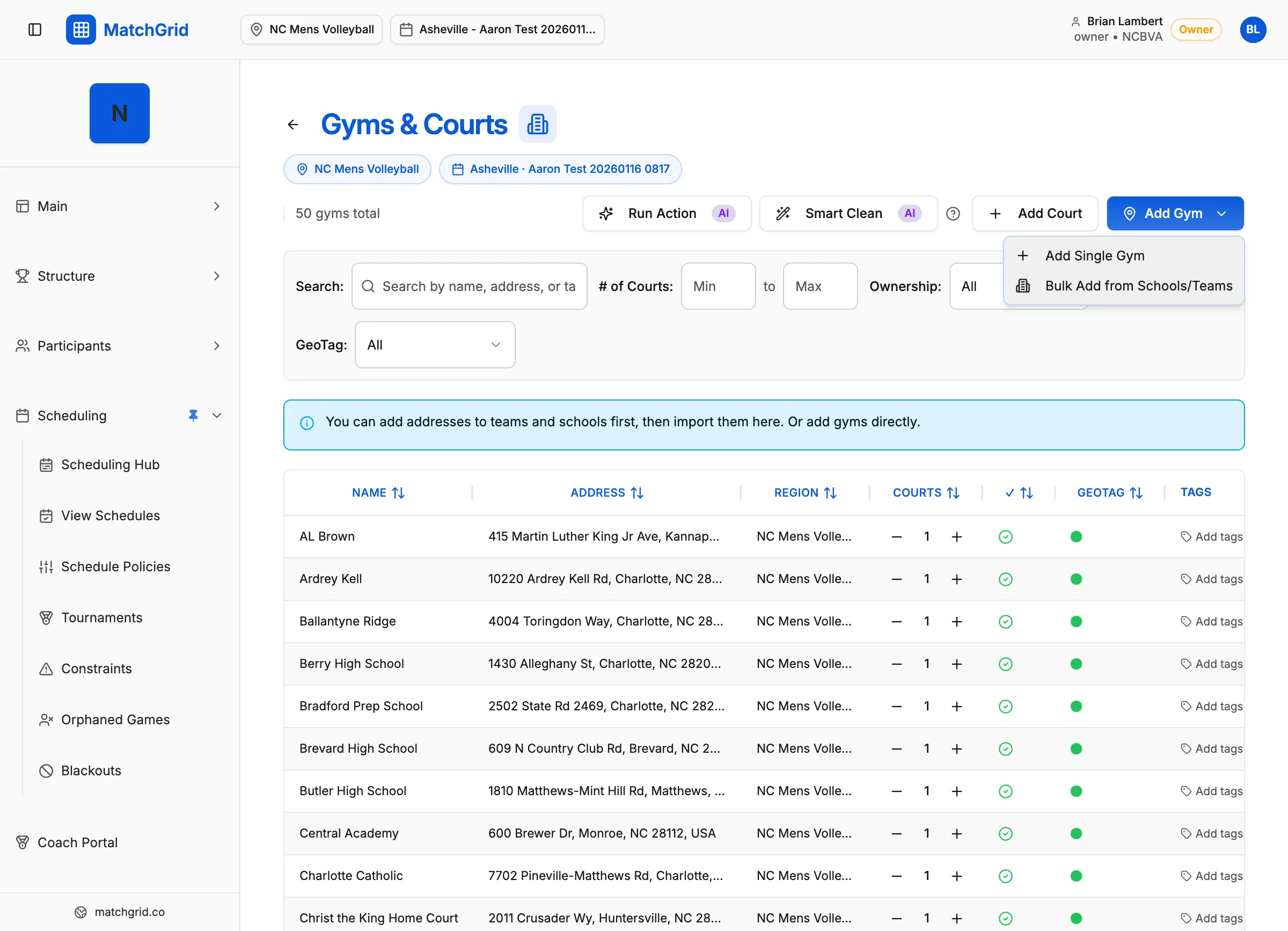The width and height of the screenshot is (1288, 931).
Task: Click the back arrow beside Gyms & Courts
Action: tap(293, 125)
